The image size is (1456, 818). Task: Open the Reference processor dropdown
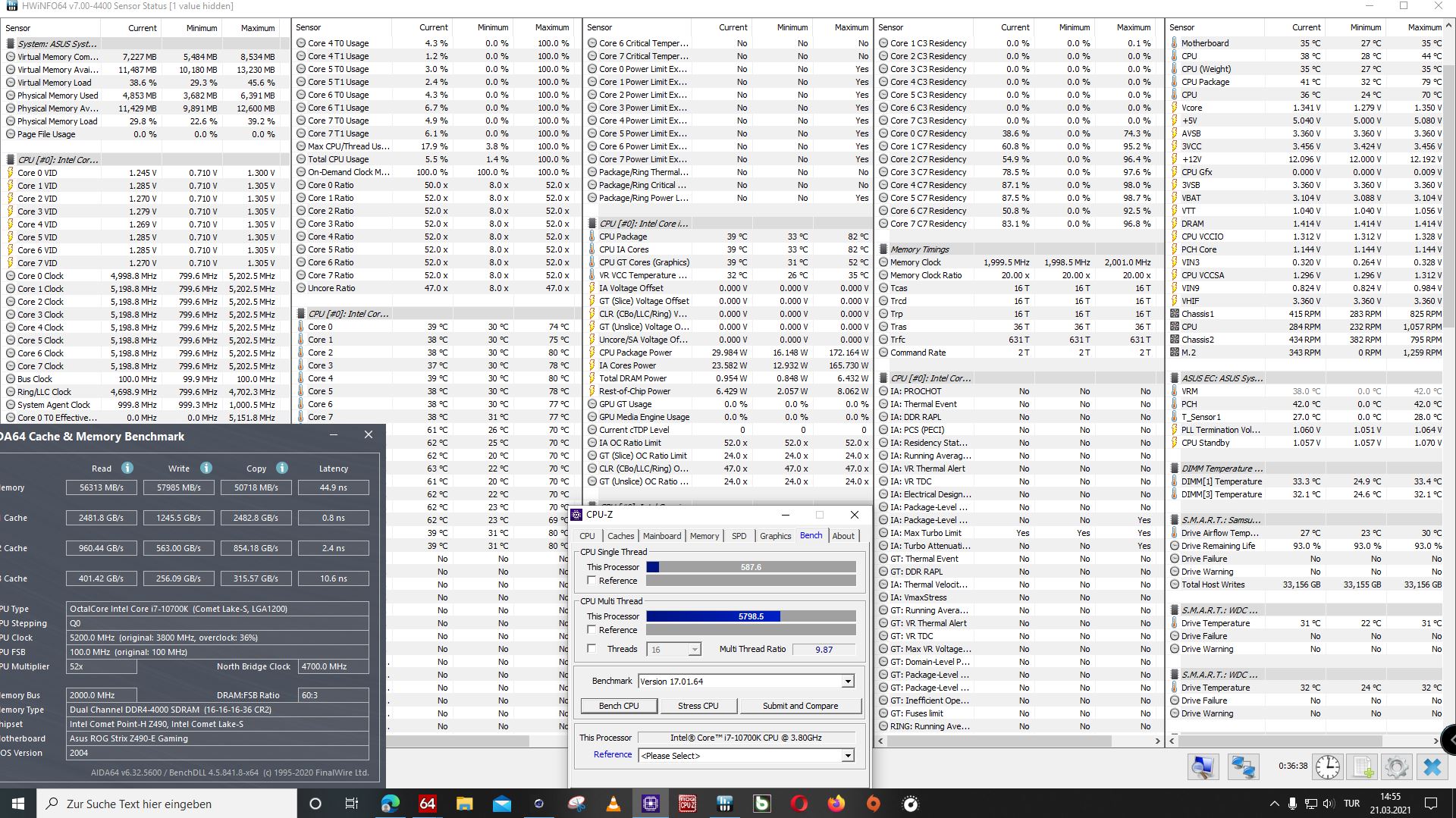(x=848, y=756)
